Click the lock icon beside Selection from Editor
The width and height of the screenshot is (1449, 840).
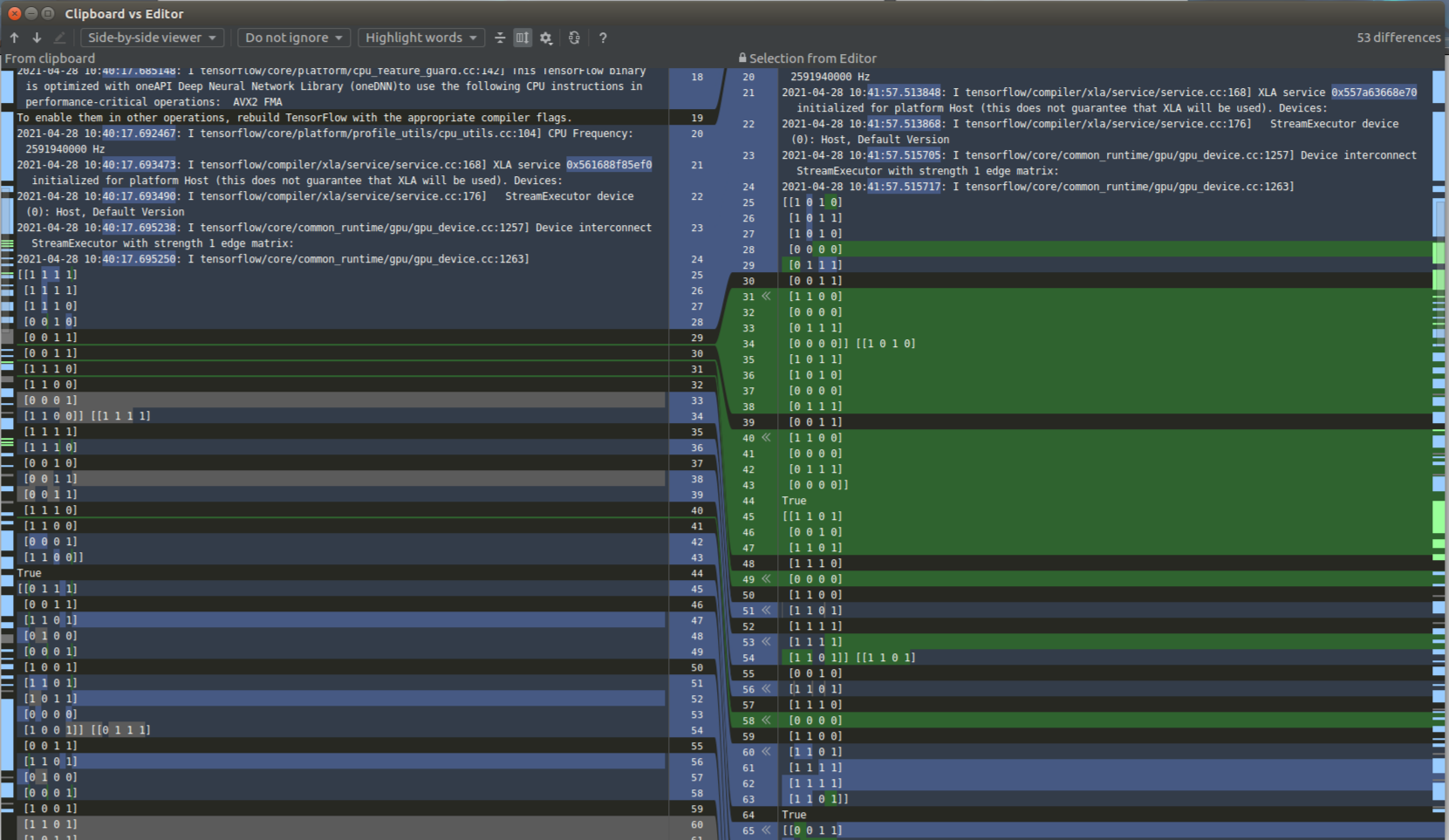[742, 58]
